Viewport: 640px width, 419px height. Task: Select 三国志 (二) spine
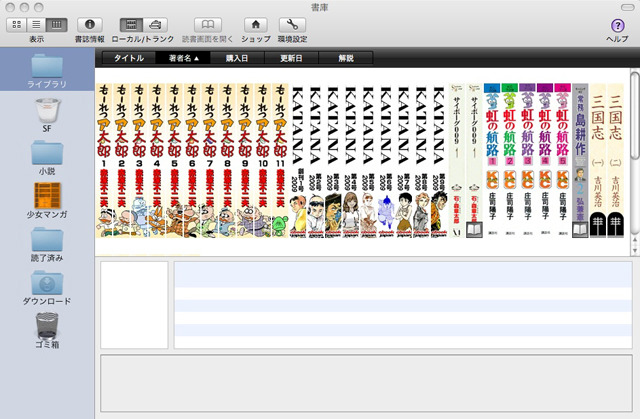[615, 160]
